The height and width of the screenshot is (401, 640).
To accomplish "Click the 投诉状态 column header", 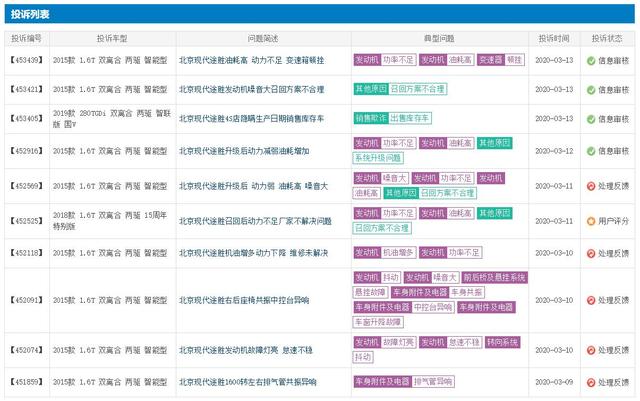I will click(607, 38).
